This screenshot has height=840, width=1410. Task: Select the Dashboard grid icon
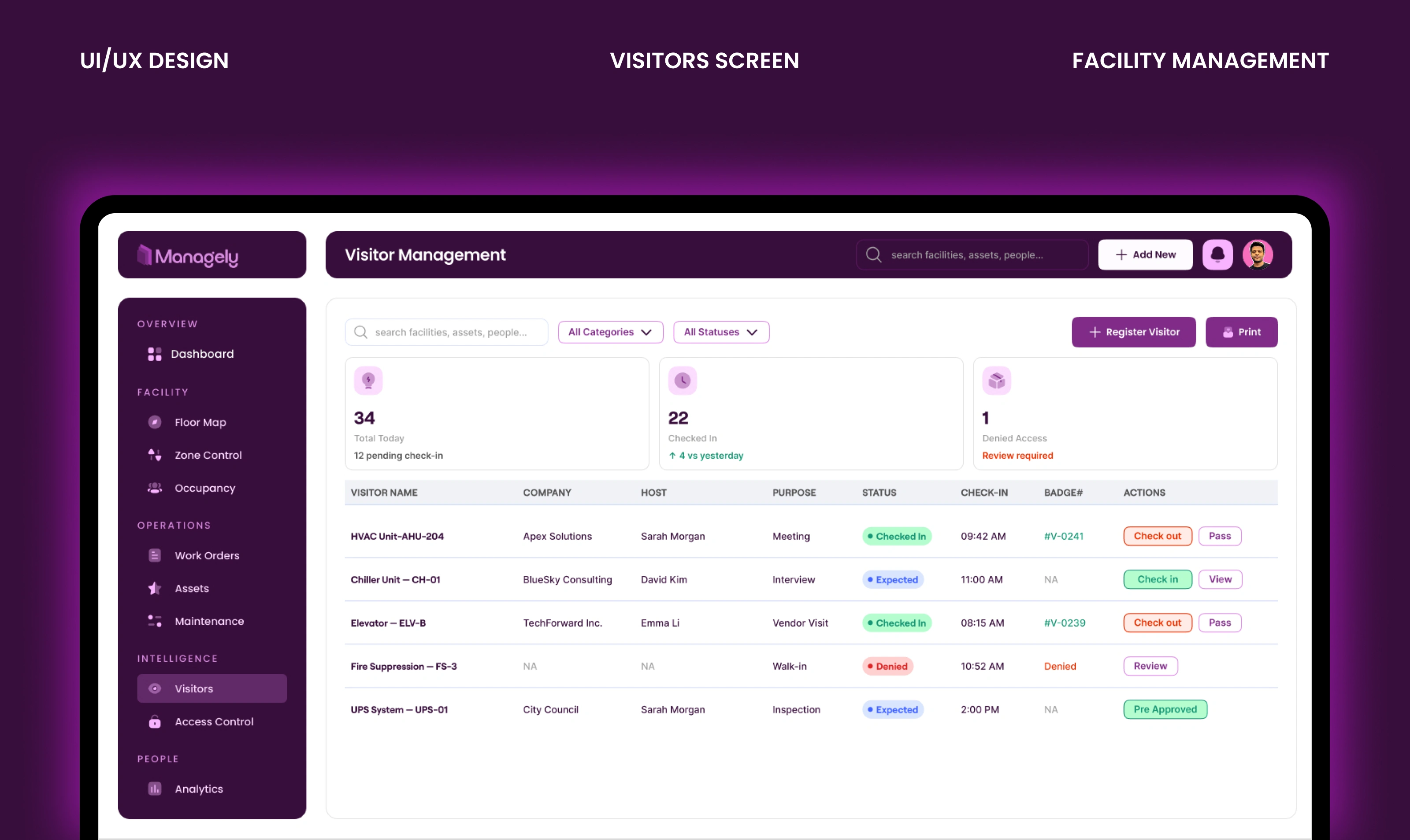155,354
